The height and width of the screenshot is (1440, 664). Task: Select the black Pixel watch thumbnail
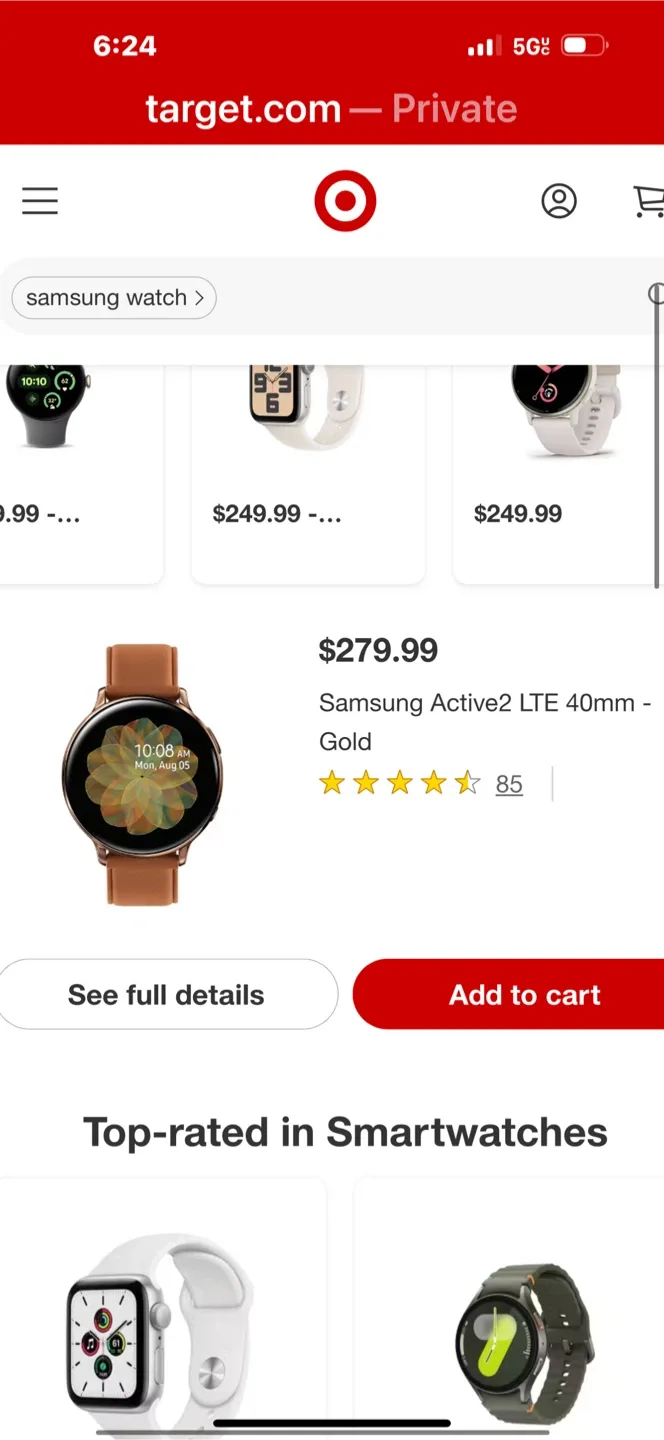click(45, 400)
